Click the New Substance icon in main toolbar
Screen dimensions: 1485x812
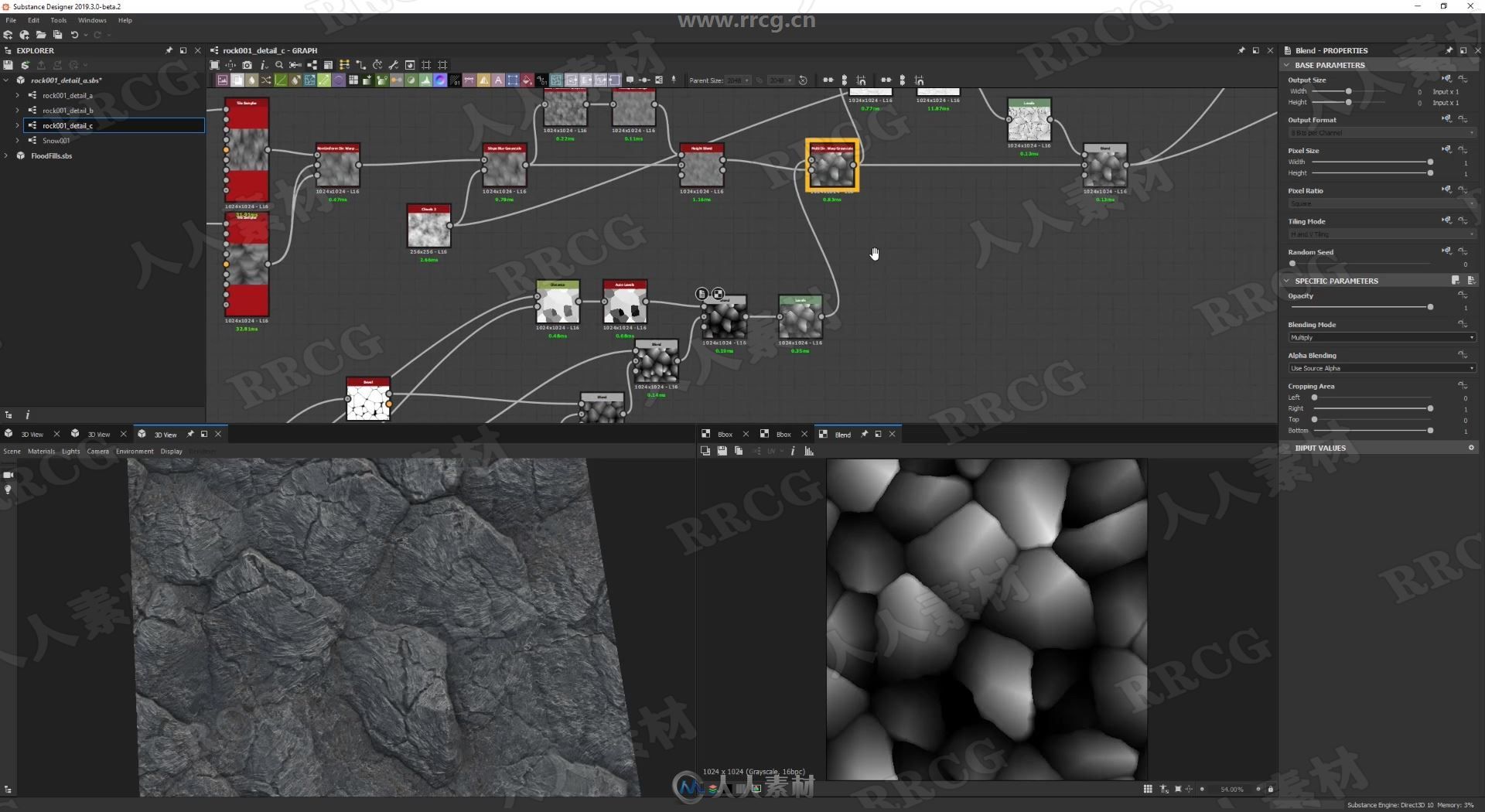click(x=8, y=35)
